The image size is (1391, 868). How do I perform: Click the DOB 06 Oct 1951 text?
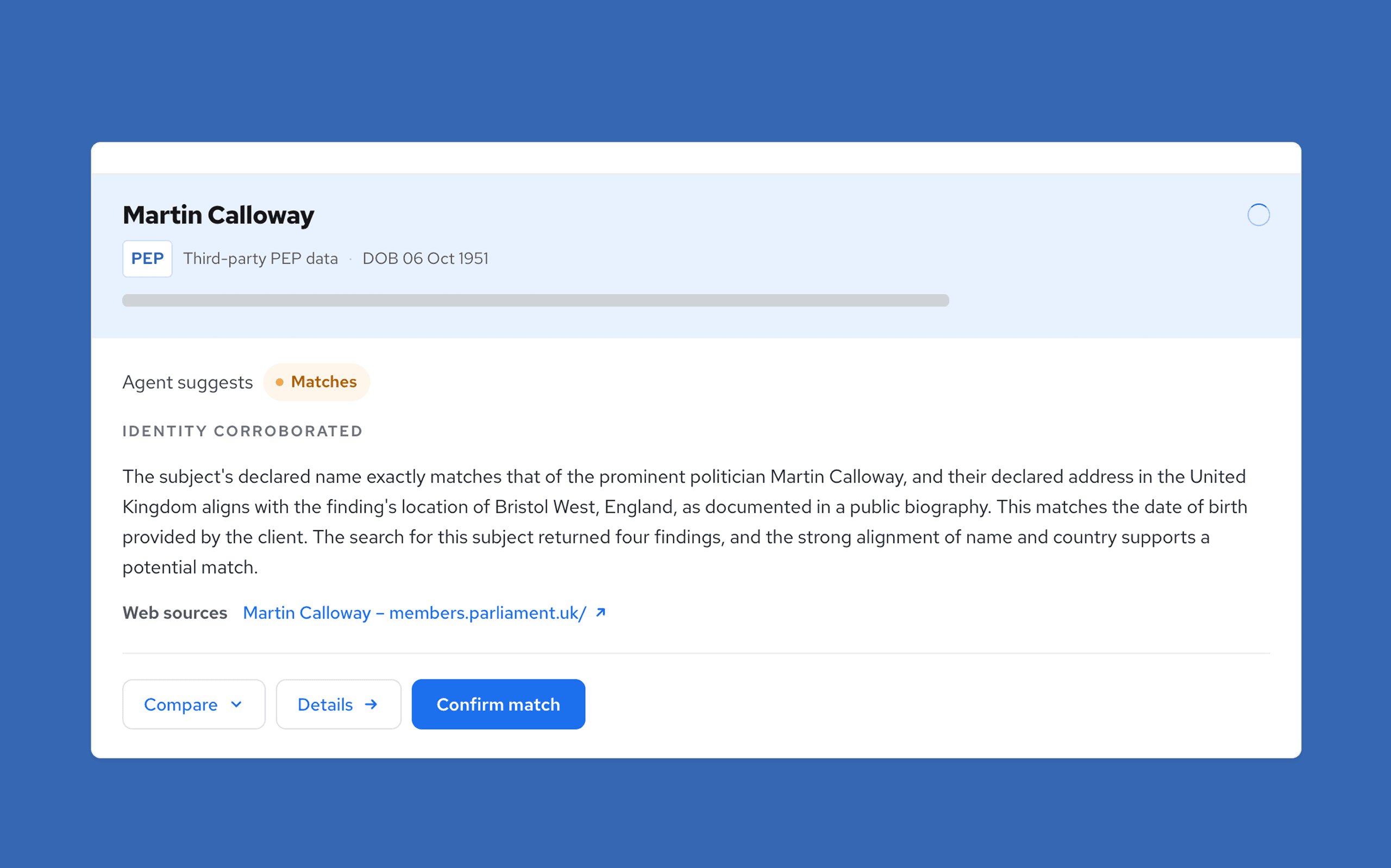(425, 259)
